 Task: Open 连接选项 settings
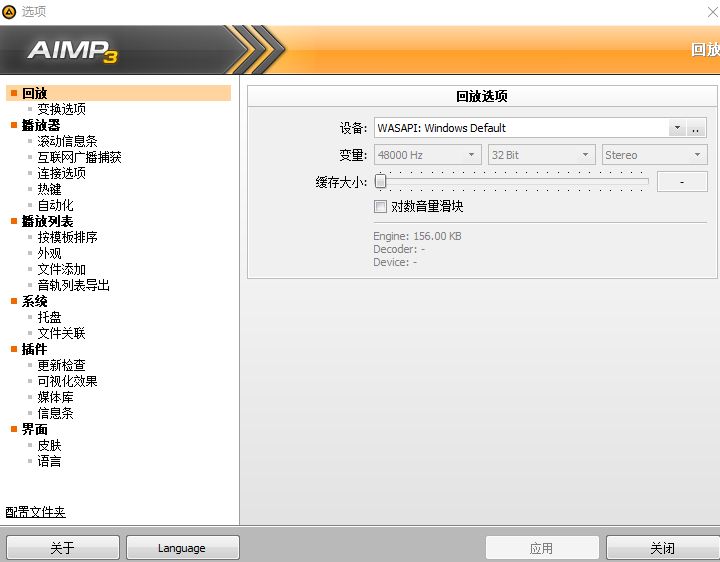(x=62, y=174)
